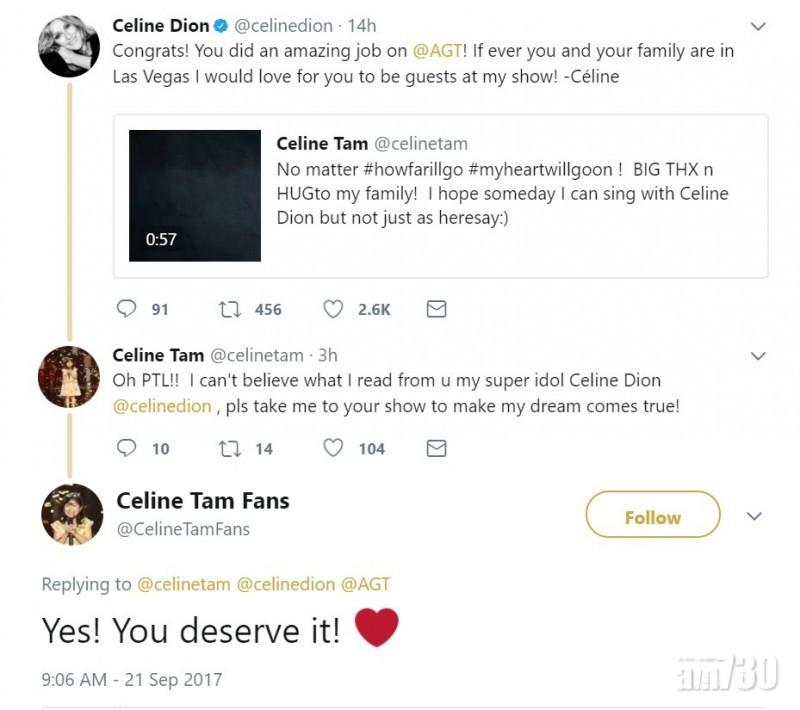Play the 0:57 video thumbnail
The height and width of the screenshot is (710, 800).
pyautogui.click(x=195, y=195)
